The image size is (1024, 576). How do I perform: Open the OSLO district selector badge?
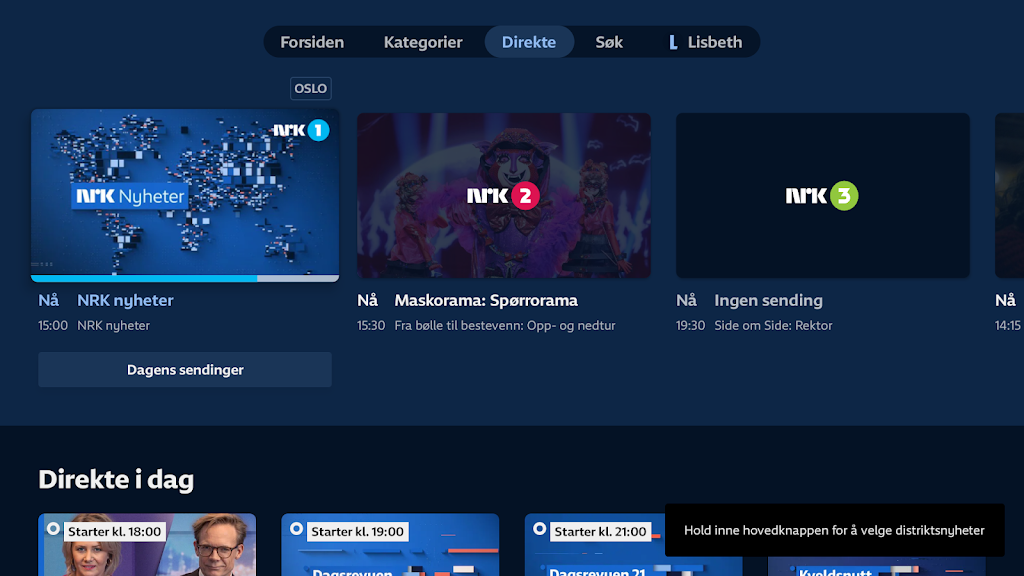click(310, 88)
